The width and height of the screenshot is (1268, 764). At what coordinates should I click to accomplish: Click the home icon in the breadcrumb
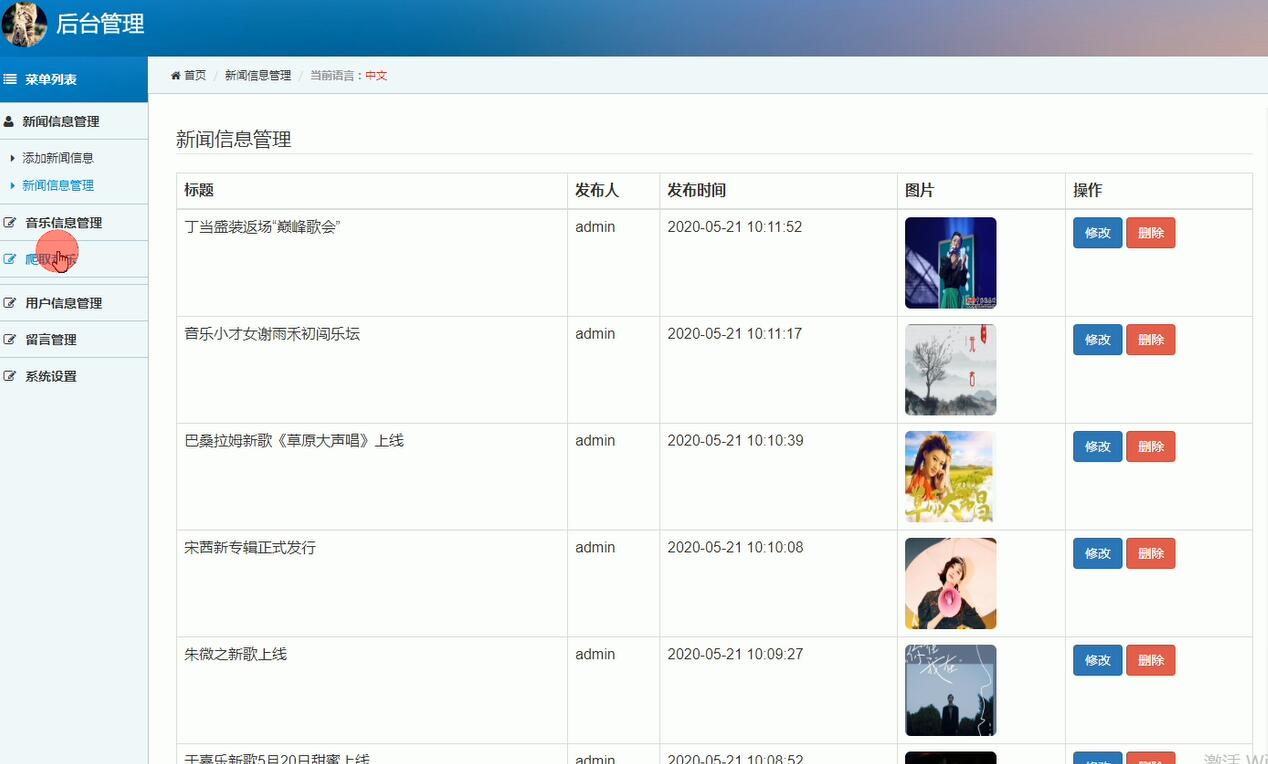(x=176, y=75)
